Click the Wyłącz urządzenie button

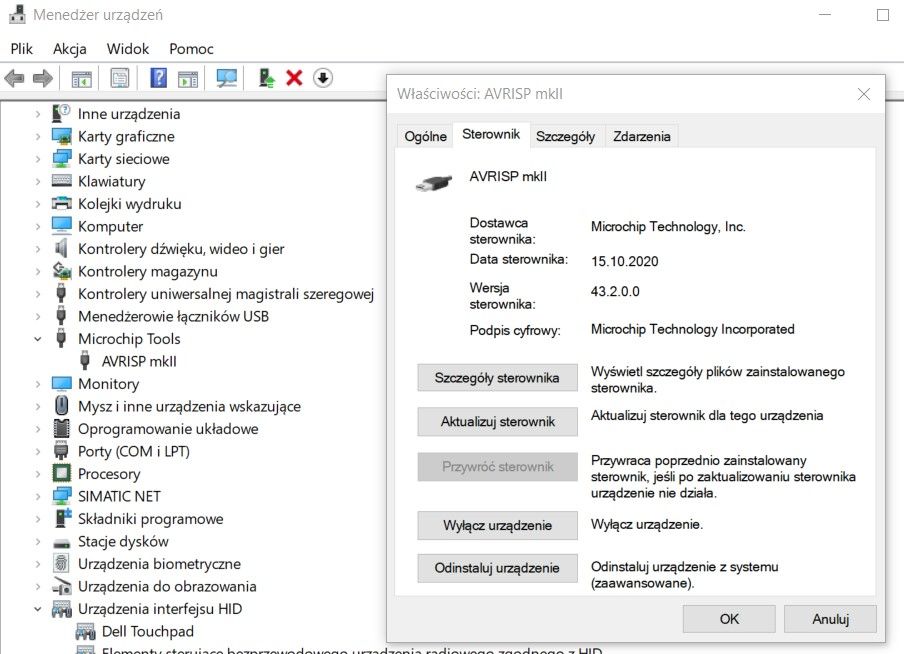(497, 525)
